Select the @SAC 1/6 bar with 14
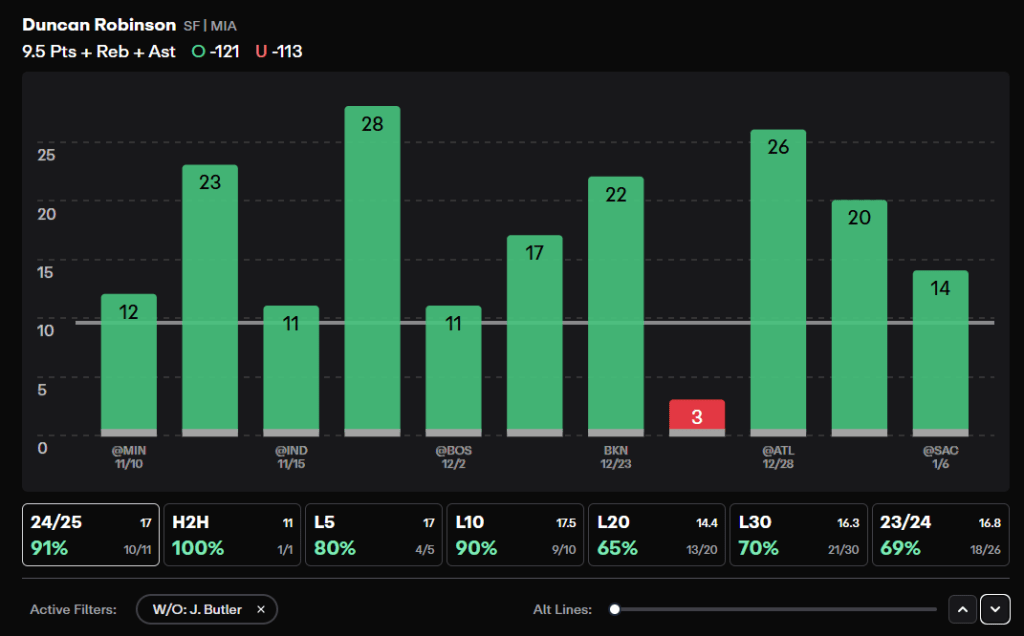This screenshot has width=1024, height=636. pyautogui.click(x=940, y=353)
